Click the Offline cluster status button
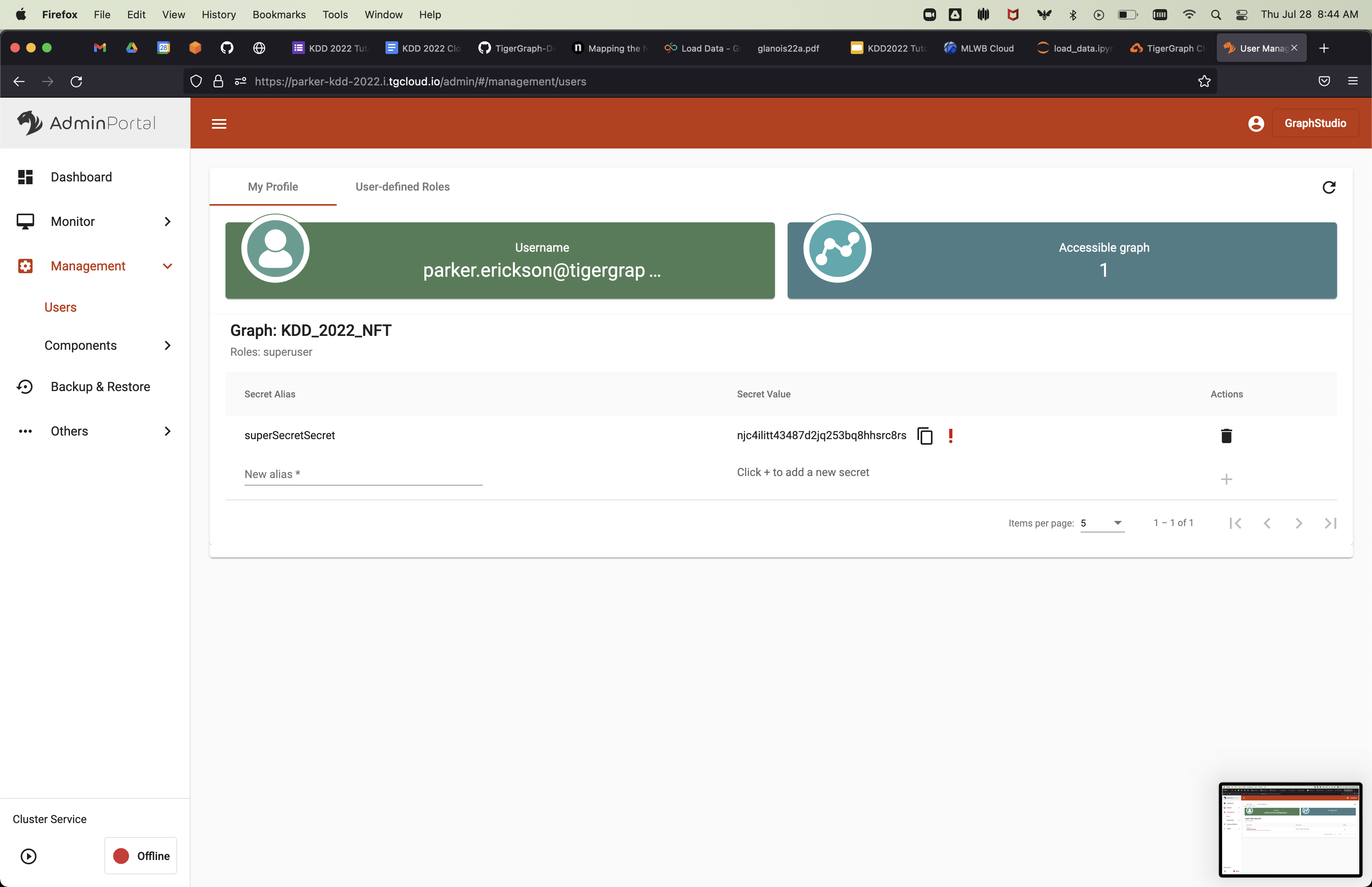1372x887 pixels. tap(141, 856)
